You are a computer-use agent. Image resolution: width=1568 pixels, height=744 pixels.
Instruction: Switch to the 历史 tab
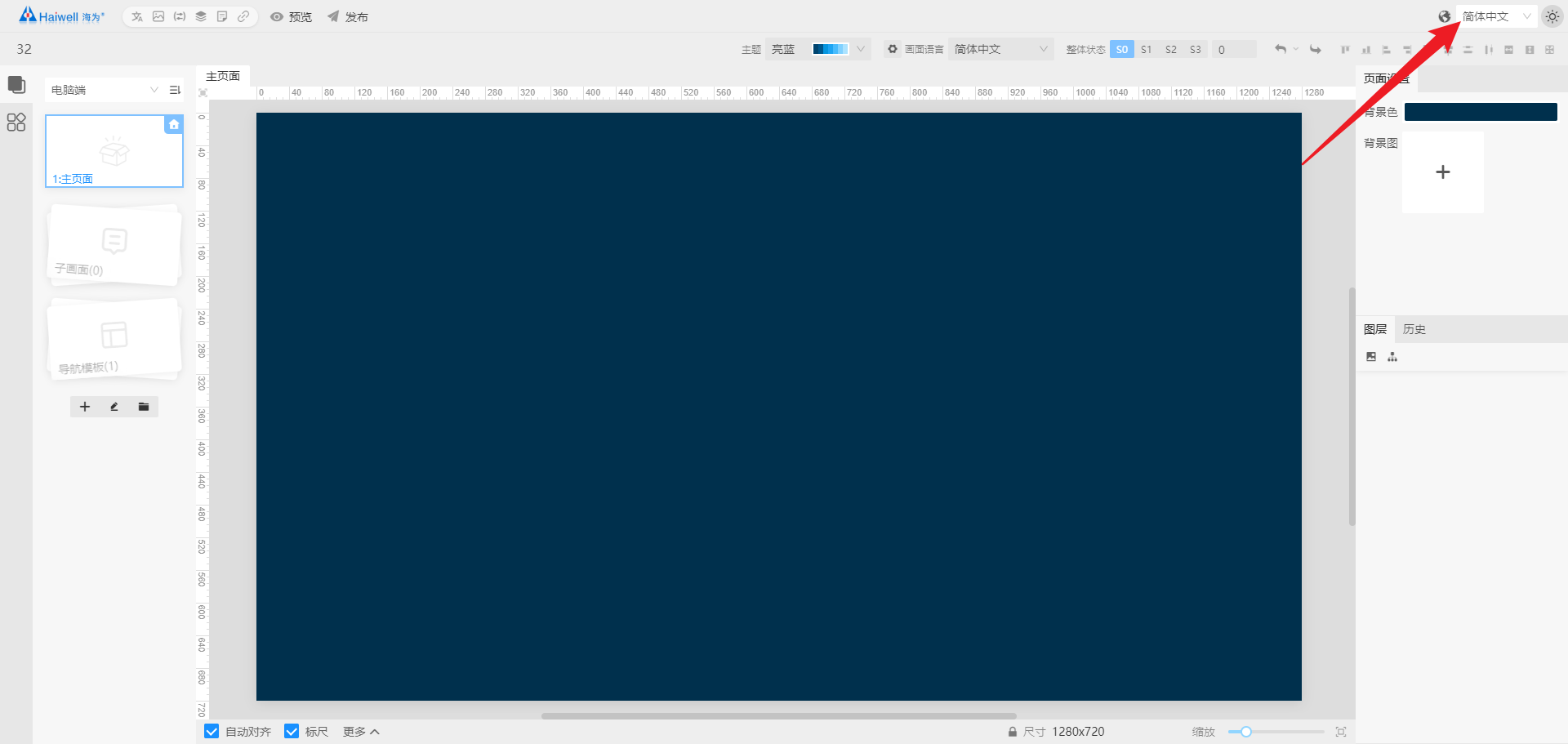[1414, 329]
